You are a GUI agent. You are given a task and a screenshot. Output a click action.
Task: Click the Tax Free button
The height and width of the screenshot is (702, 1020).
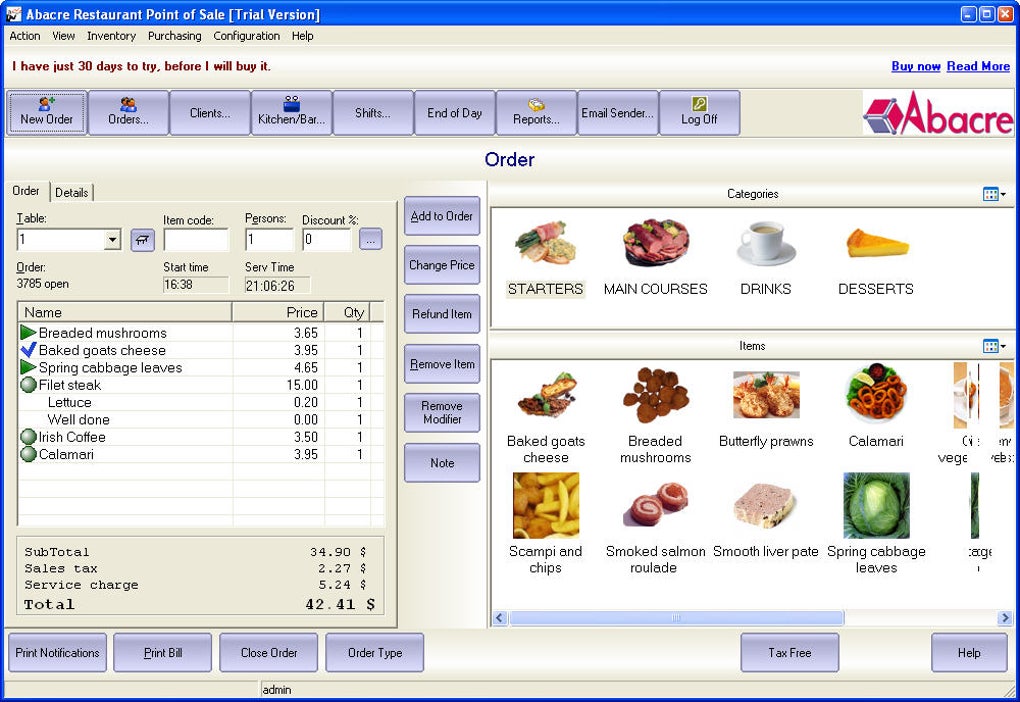790,653
